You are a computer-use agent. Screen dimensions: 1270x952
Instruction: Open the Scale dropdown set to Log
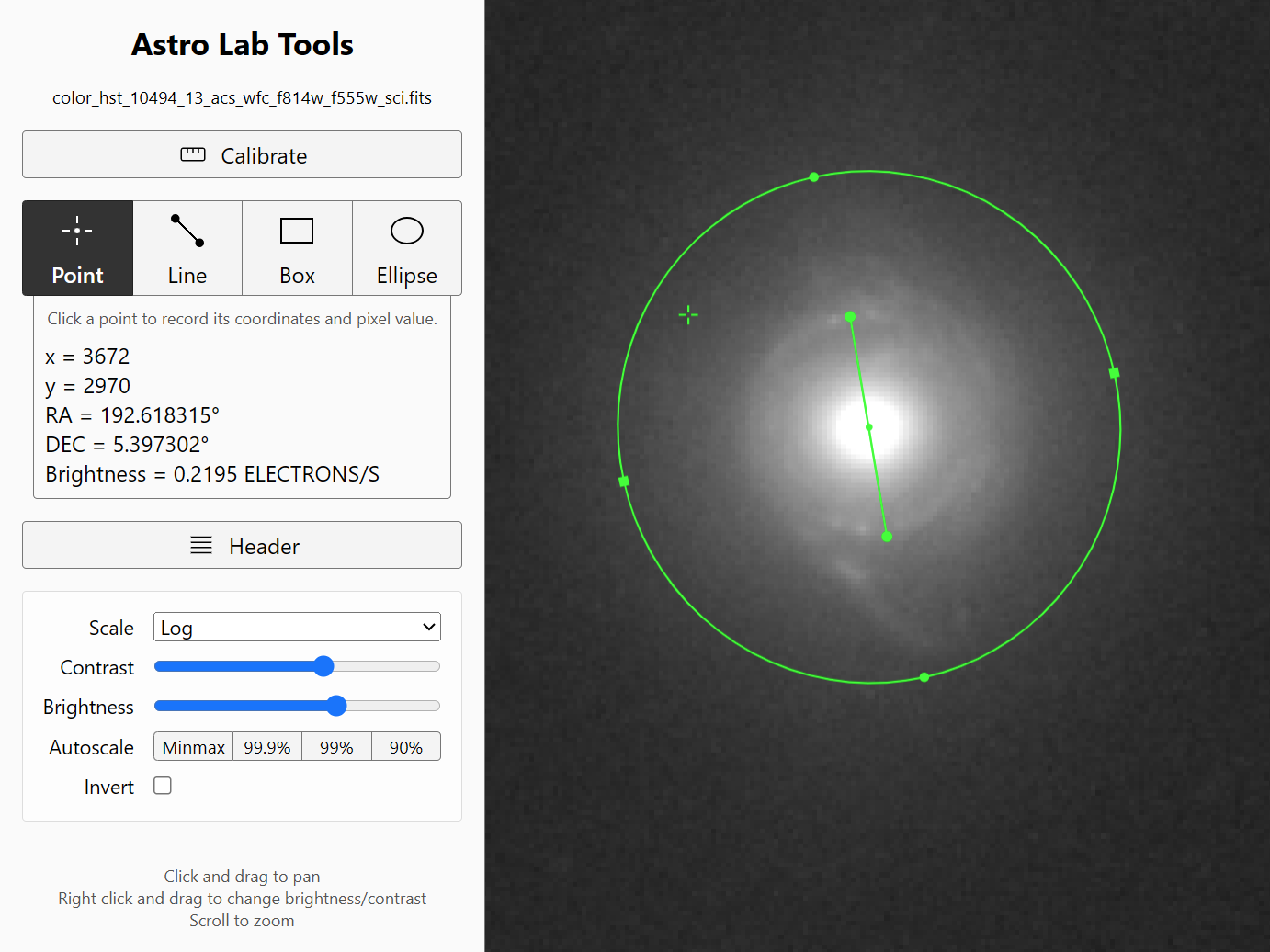[296, 628]
